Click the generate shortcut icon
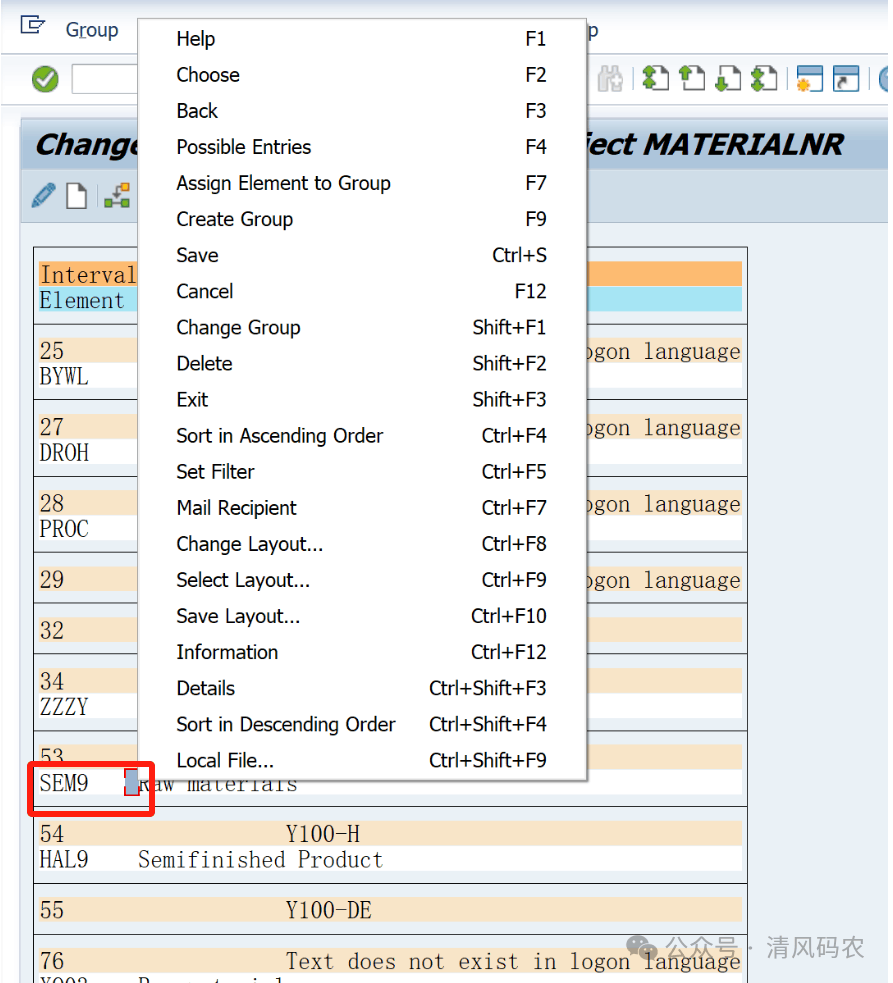 pyautogui.click(x=846, y=79)
